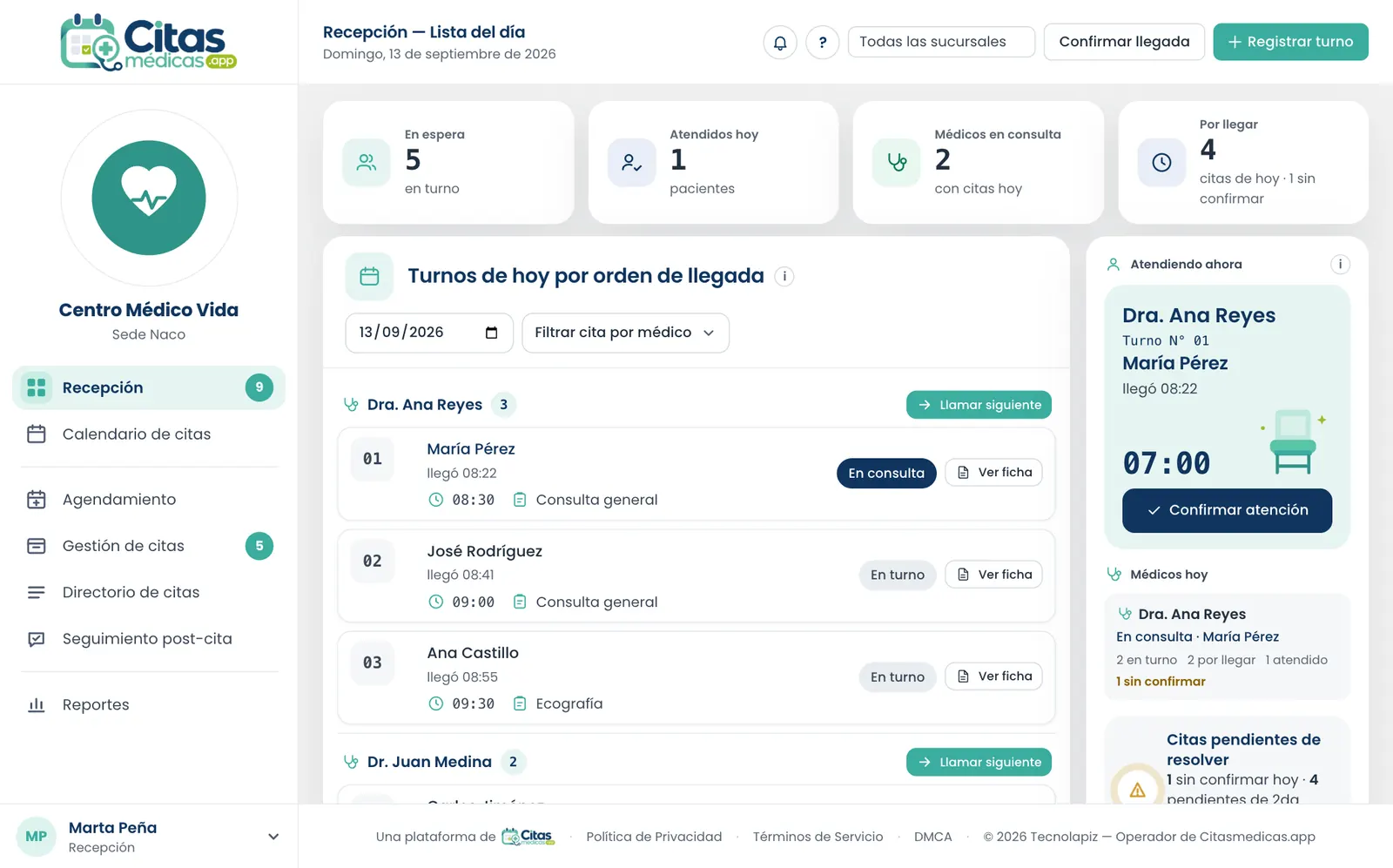Open help question mark icon
Image resolution: width=1393 pixels, height=868 pixels.
823,42
